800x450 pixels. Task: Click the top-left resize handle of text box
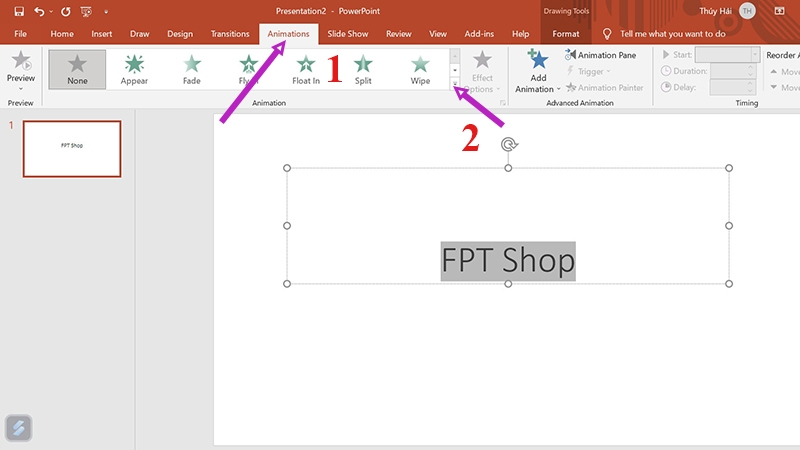287,168
